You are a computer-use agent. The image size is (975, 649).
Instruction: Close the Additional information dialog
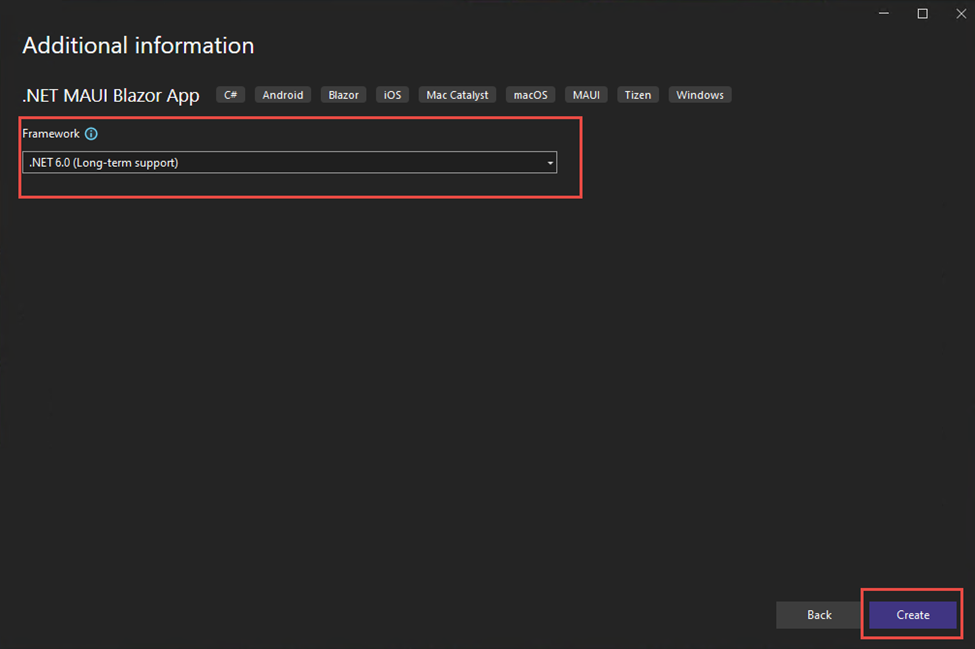(959, 13)
